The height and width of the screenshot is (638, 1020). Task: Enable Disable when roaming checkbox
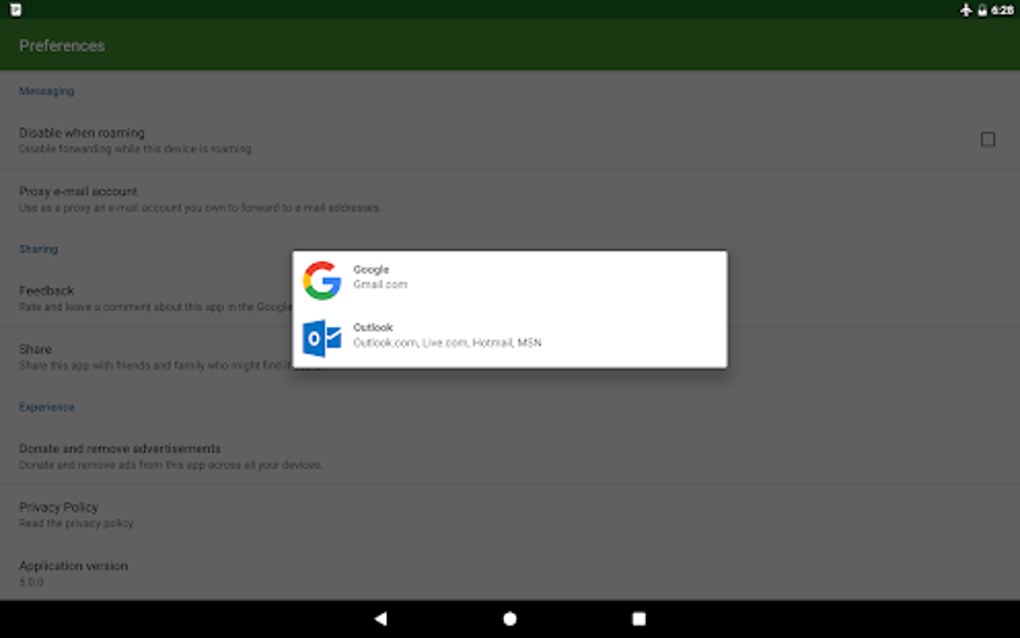pyautogui.click(x=987, y=139)
